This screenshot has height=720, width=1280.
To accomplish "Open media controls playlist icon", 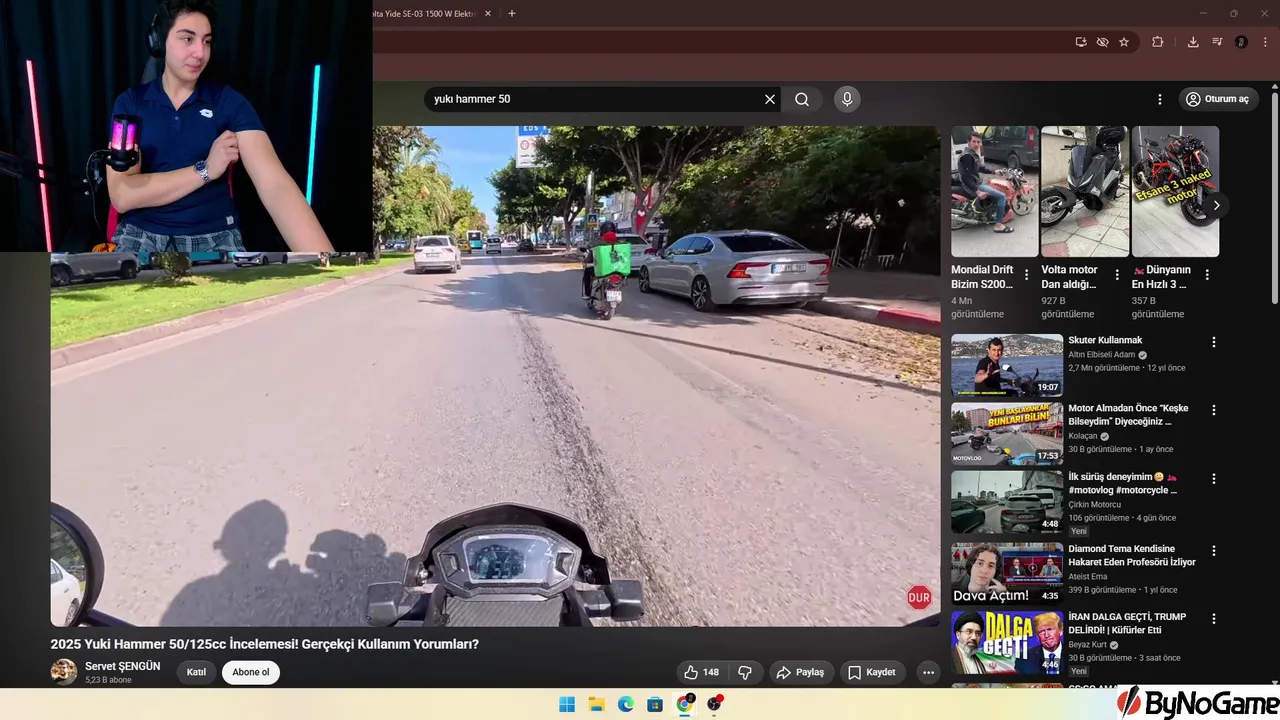I will pyautogui.click(x=1217, y=42).
